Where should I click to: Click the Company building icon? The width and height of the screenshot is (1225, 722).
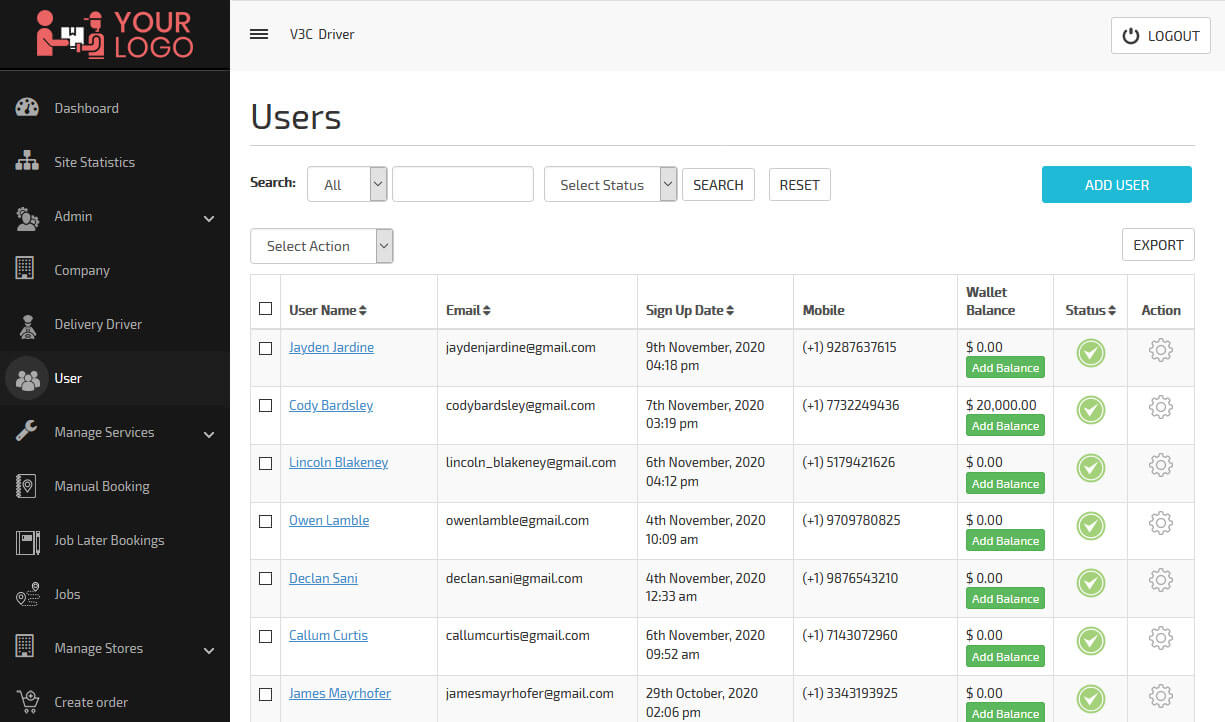tap(25, 270)
